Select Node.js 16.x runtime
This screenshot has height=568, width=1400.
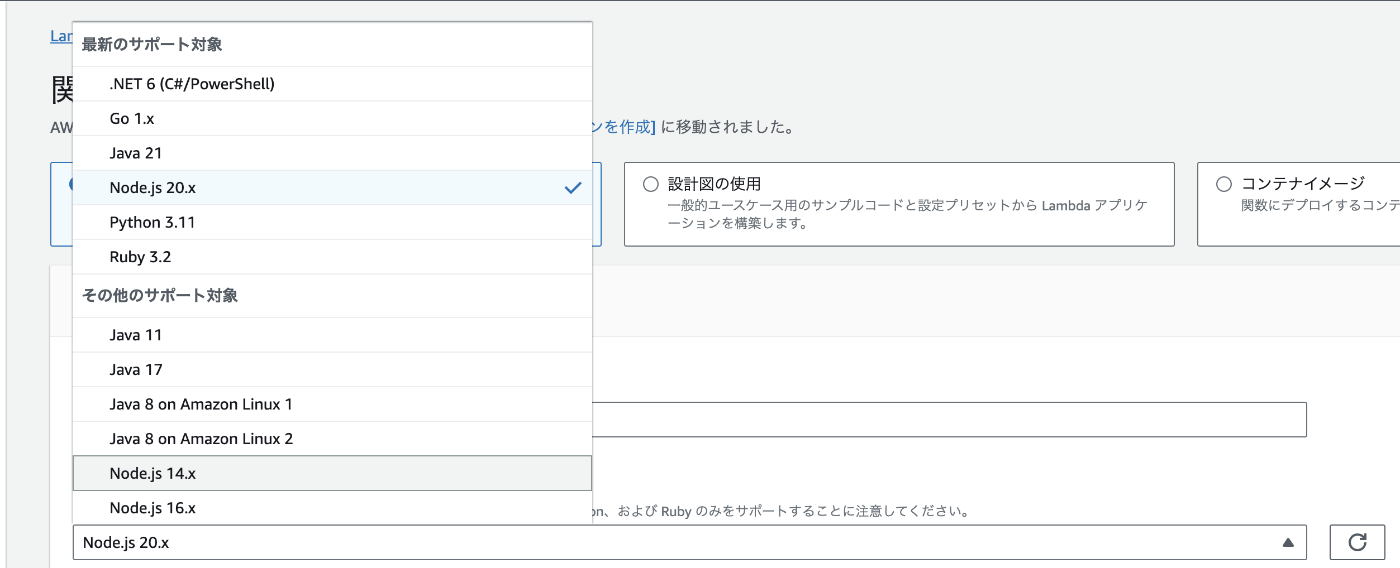click(332, 508)
